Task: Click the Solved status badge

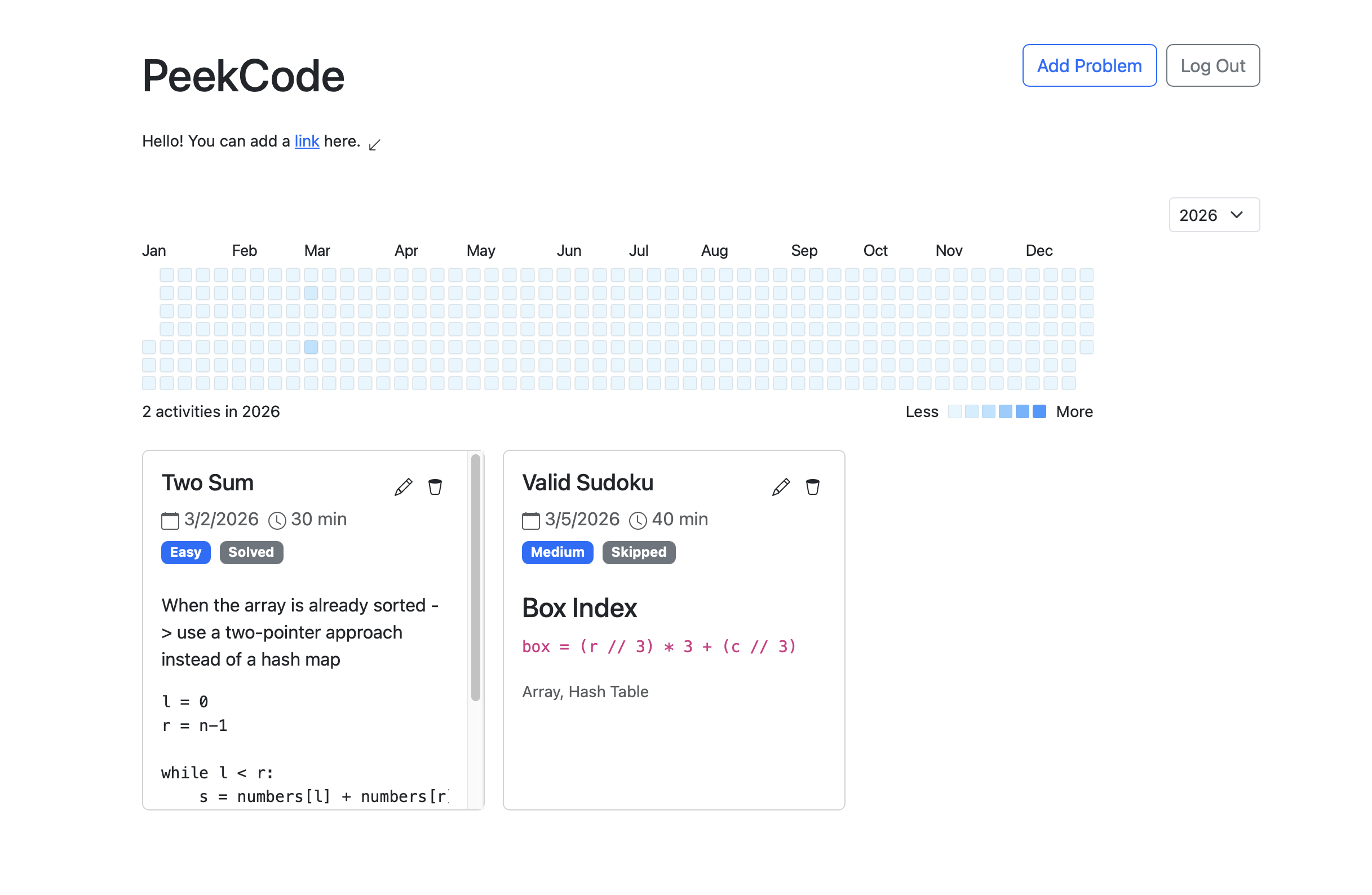Action: pyautogui.click(x=251, y=552)
